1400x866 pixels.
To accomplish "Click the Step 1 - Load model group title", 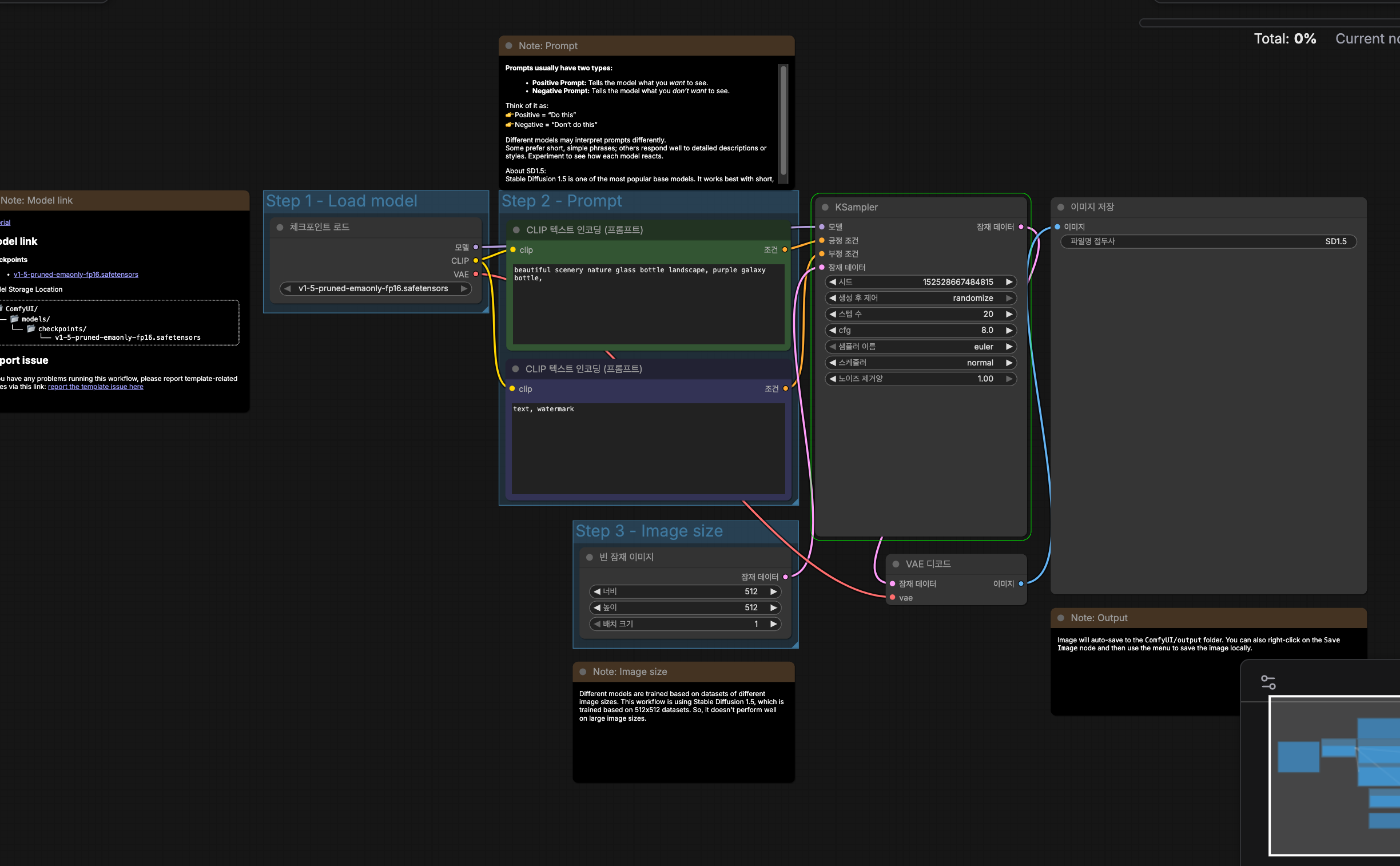I will pos(342,201).
